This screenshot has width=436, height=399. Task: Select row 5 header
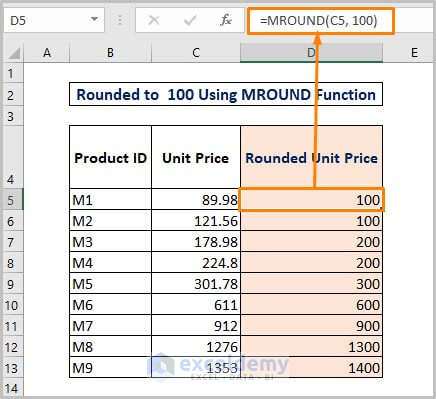(x=13, y=199)
